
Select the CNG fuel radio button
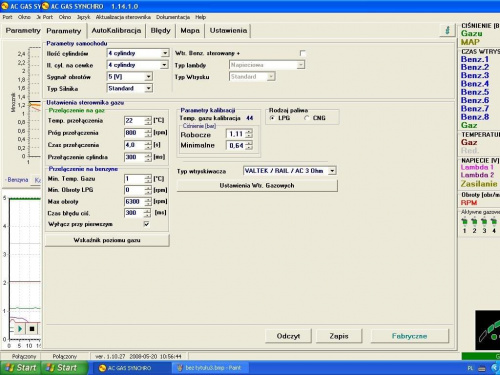pyautogui.click(x=307, y=118)
